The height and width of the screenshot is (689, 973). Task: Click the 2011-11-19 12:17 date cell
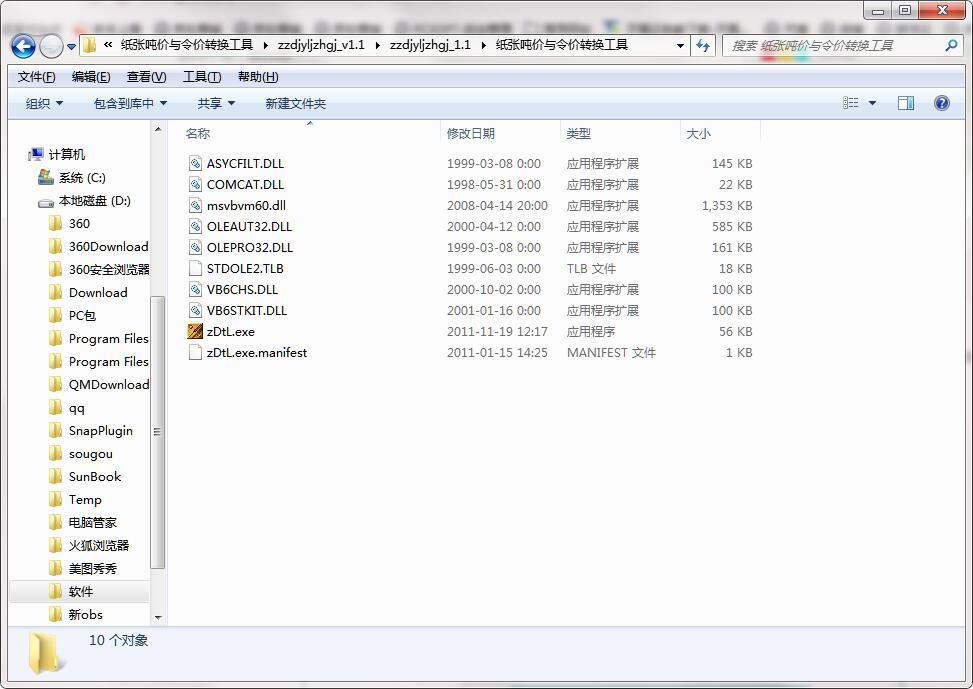[497, 331]
